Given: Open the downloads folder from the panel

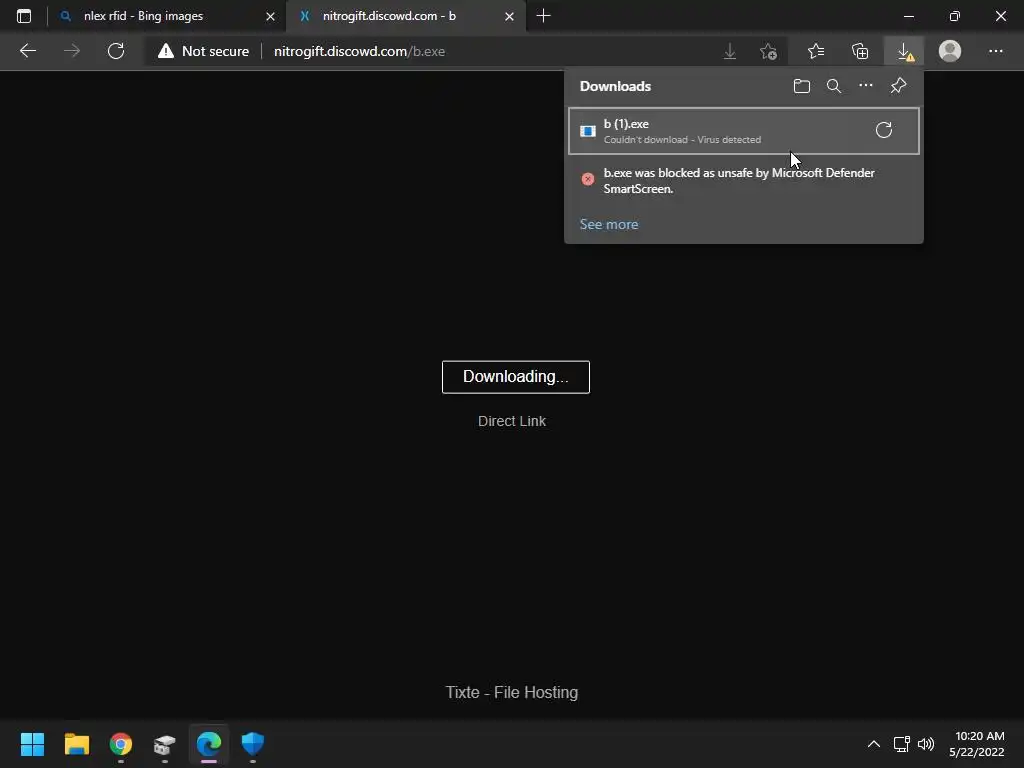Looking at the screenshot, I should click(802, 86).
